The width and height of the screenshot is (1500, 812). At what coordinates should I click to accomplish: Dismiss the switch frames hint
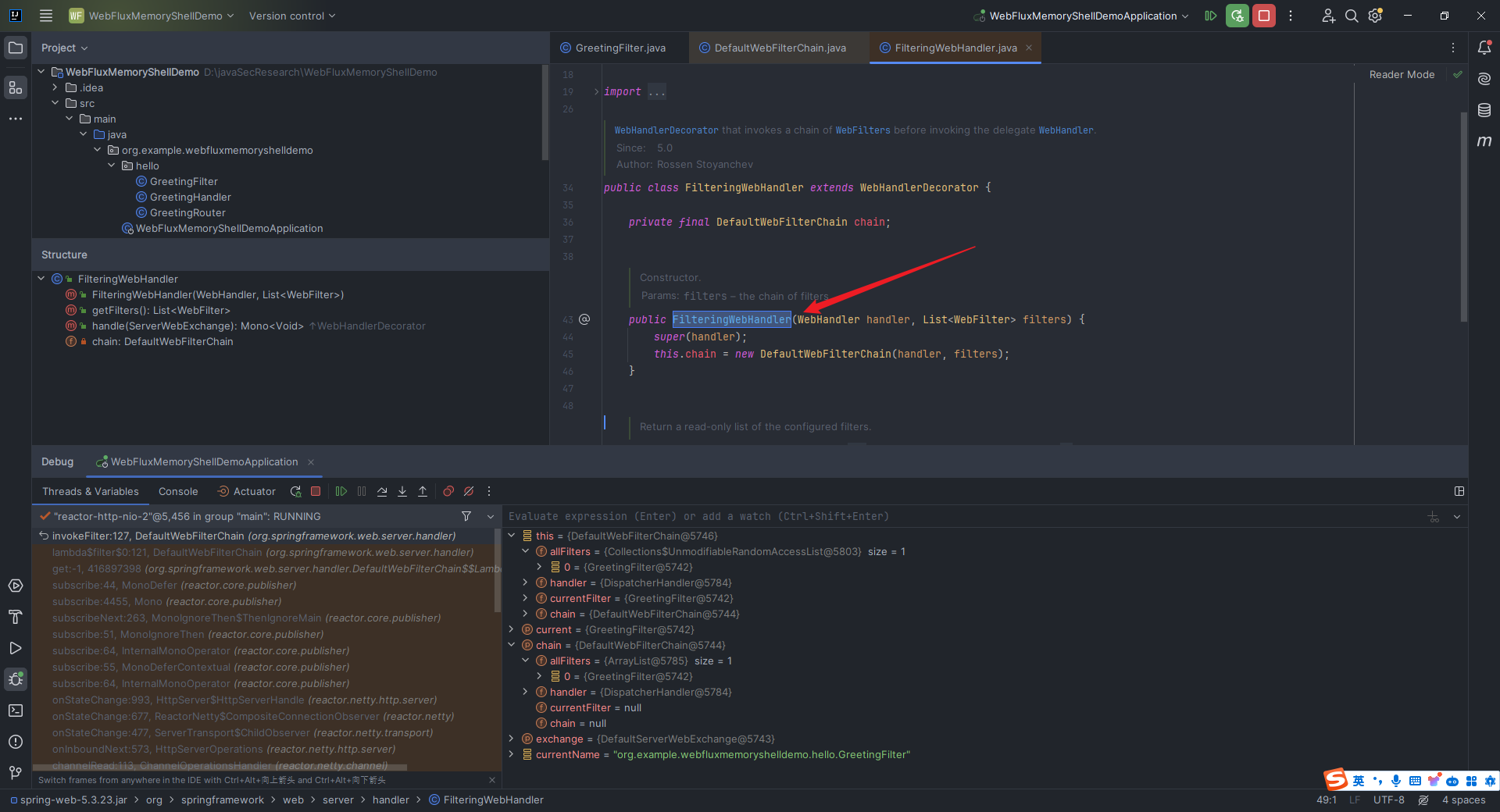[x=492, y=780]
